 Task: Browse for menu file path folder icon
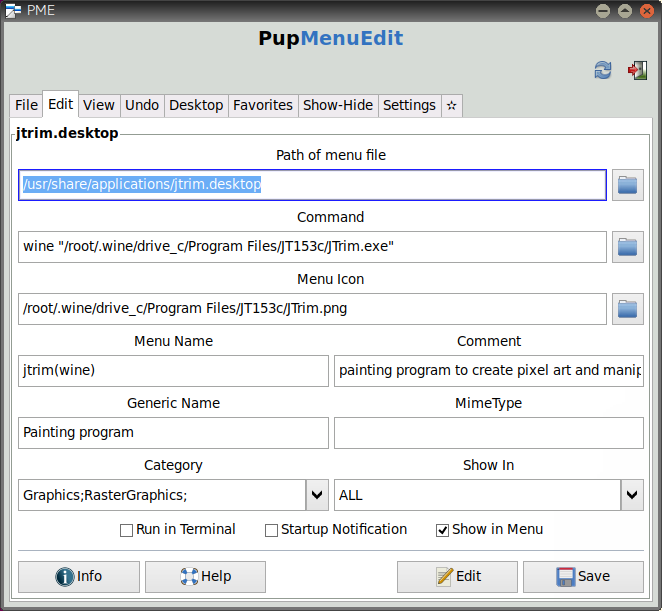tap(628, 185)
